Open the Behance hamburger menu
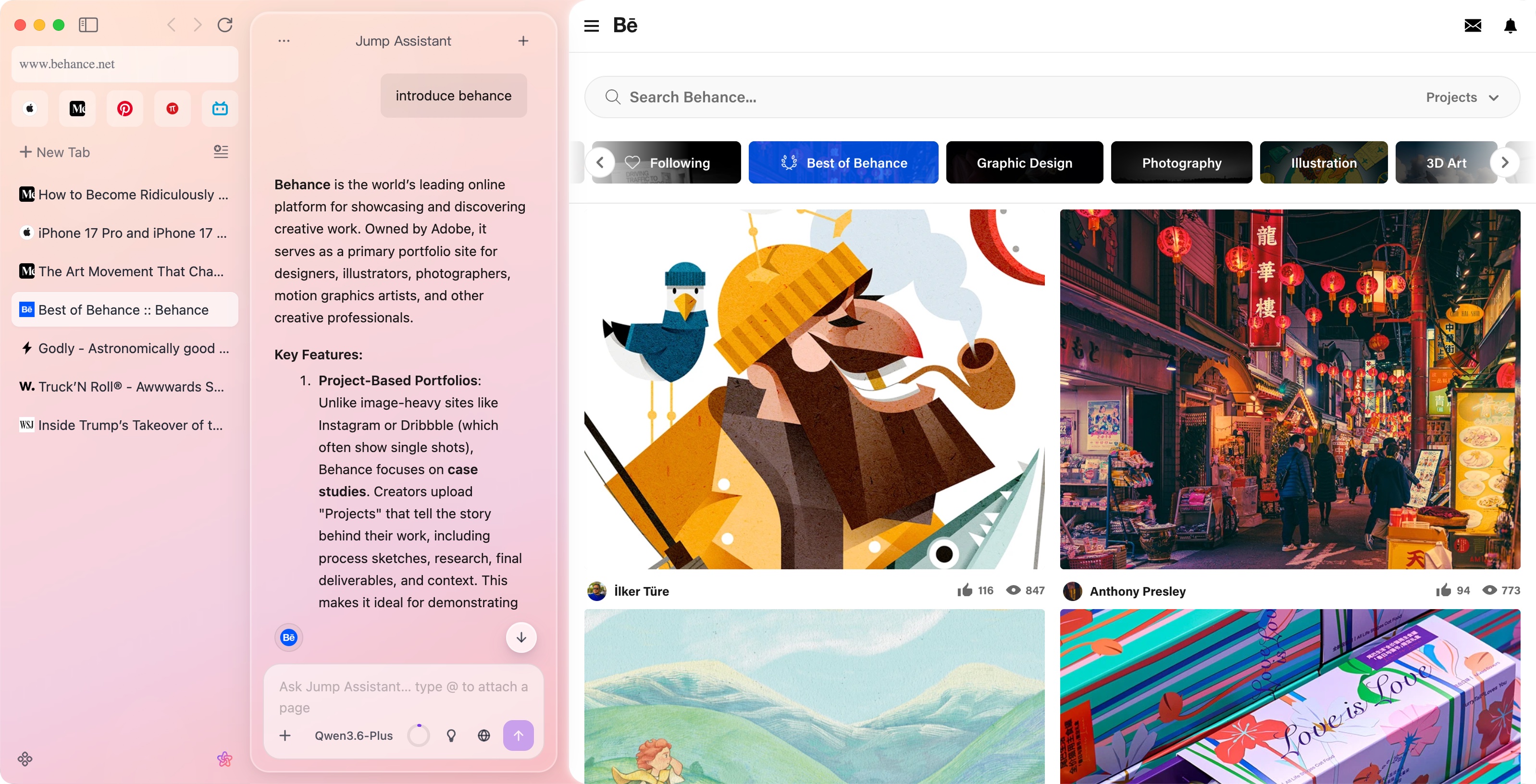This screenshot has height=784, width=1536. [x=592, y=25]
